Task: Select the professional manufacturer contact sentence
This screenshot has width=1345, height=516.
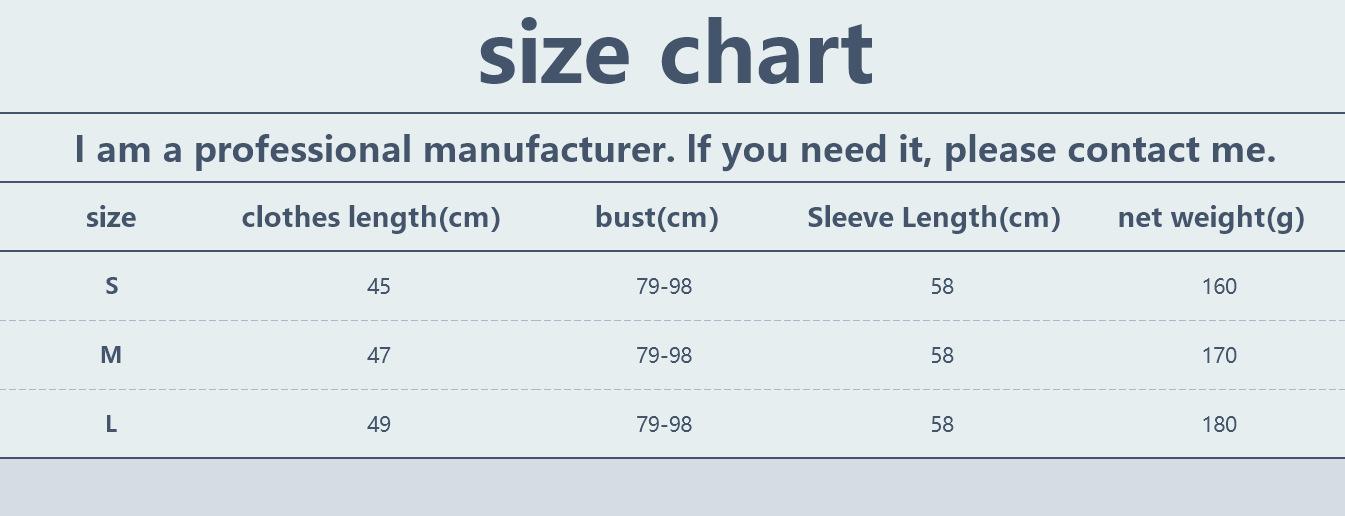Action: [675, 149]
